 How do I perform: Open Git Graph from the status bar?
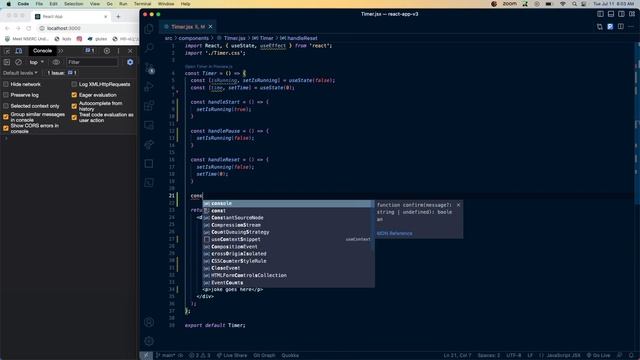(264, 356)
